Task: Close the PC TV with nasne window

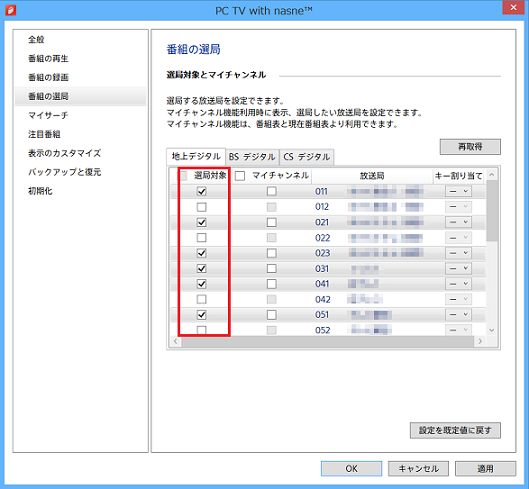Action: pos(513,8)
